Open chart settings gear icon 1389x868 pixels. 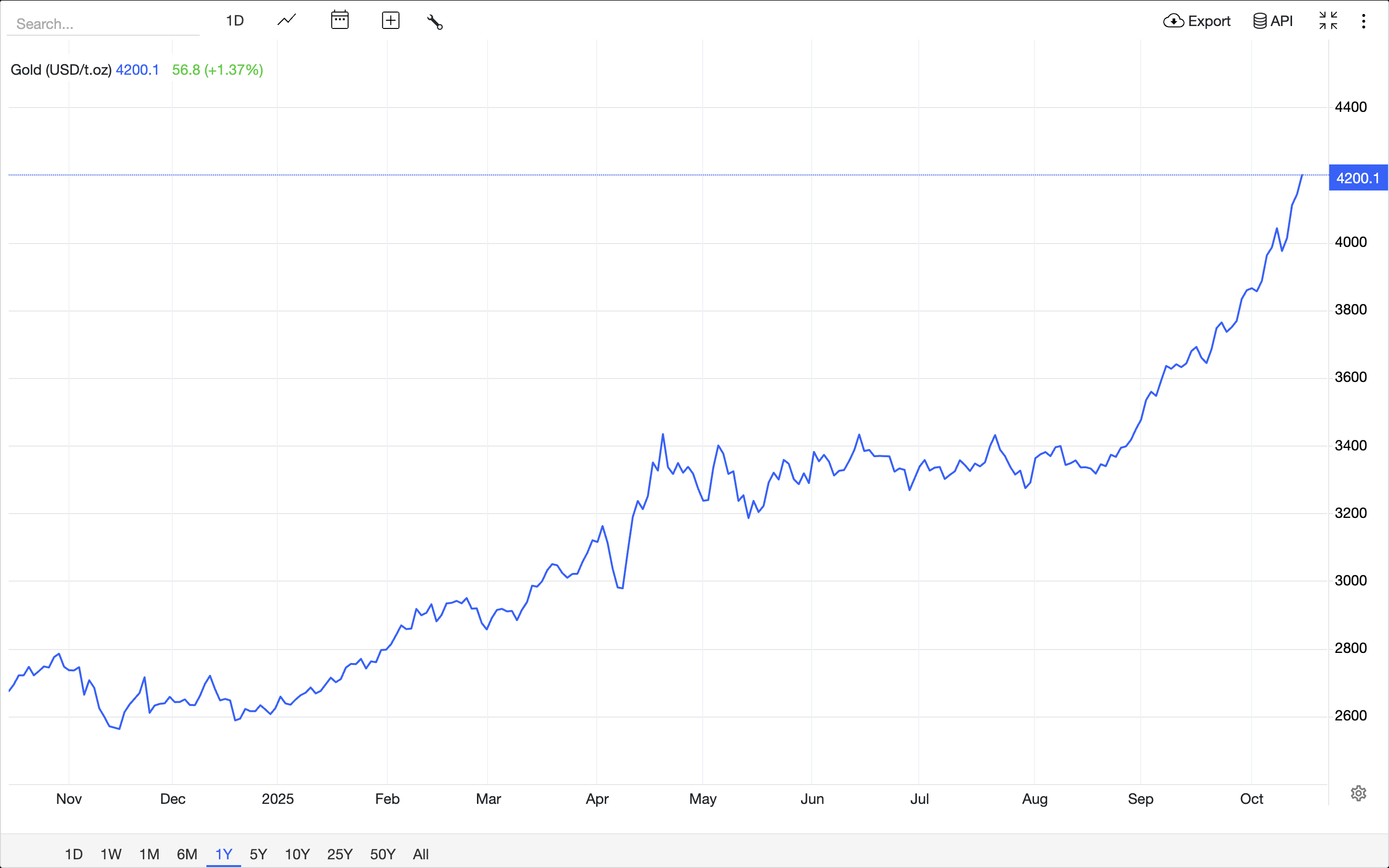click(1358, 793)
